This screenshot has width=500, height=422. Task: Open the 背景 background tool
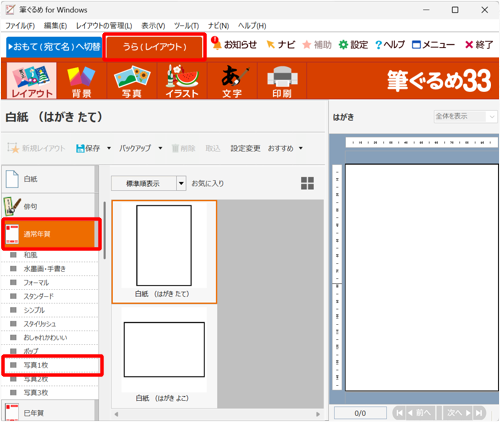point(81,81)
